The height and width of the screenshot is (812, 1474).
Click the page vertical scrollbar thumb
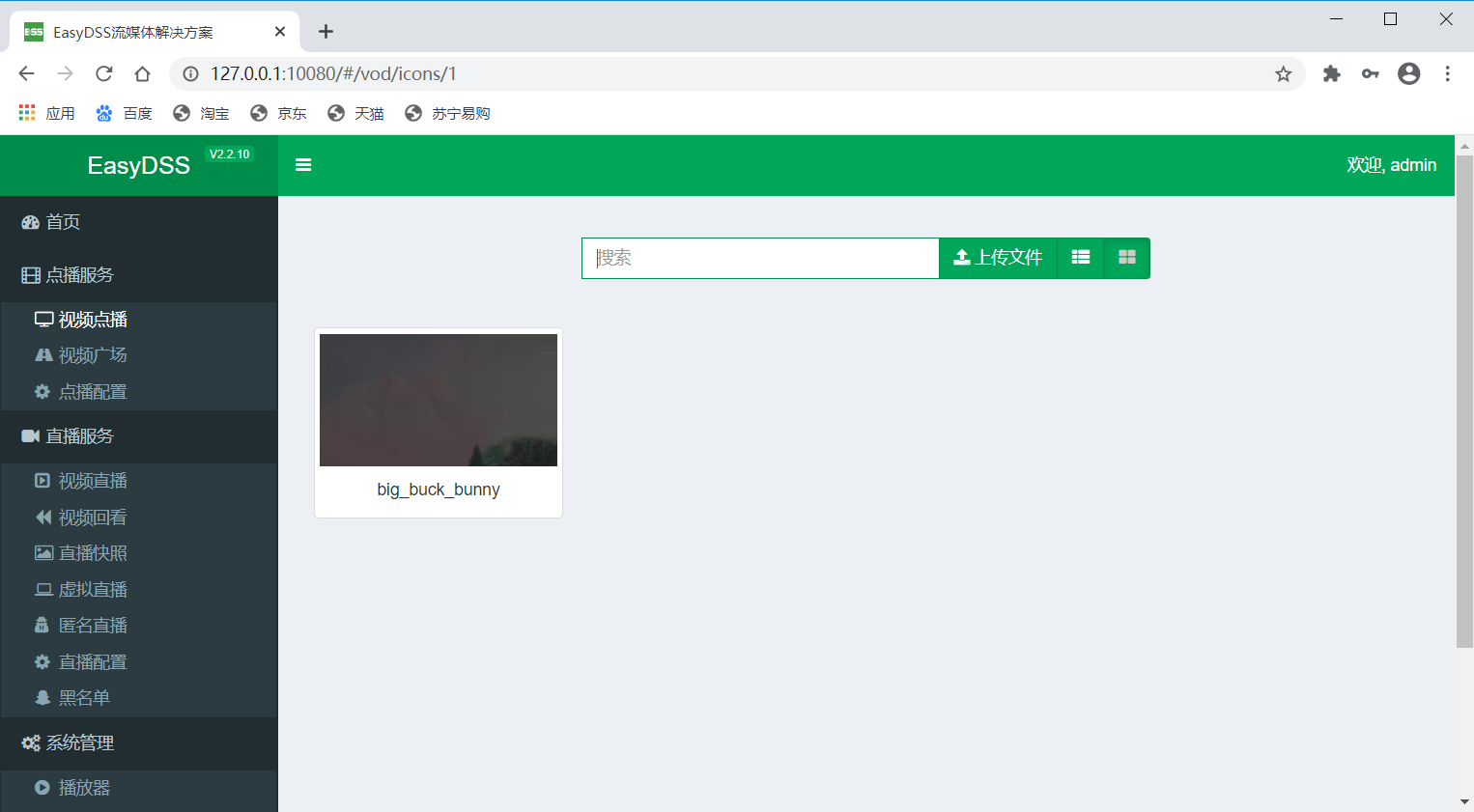pos(1464,401)
